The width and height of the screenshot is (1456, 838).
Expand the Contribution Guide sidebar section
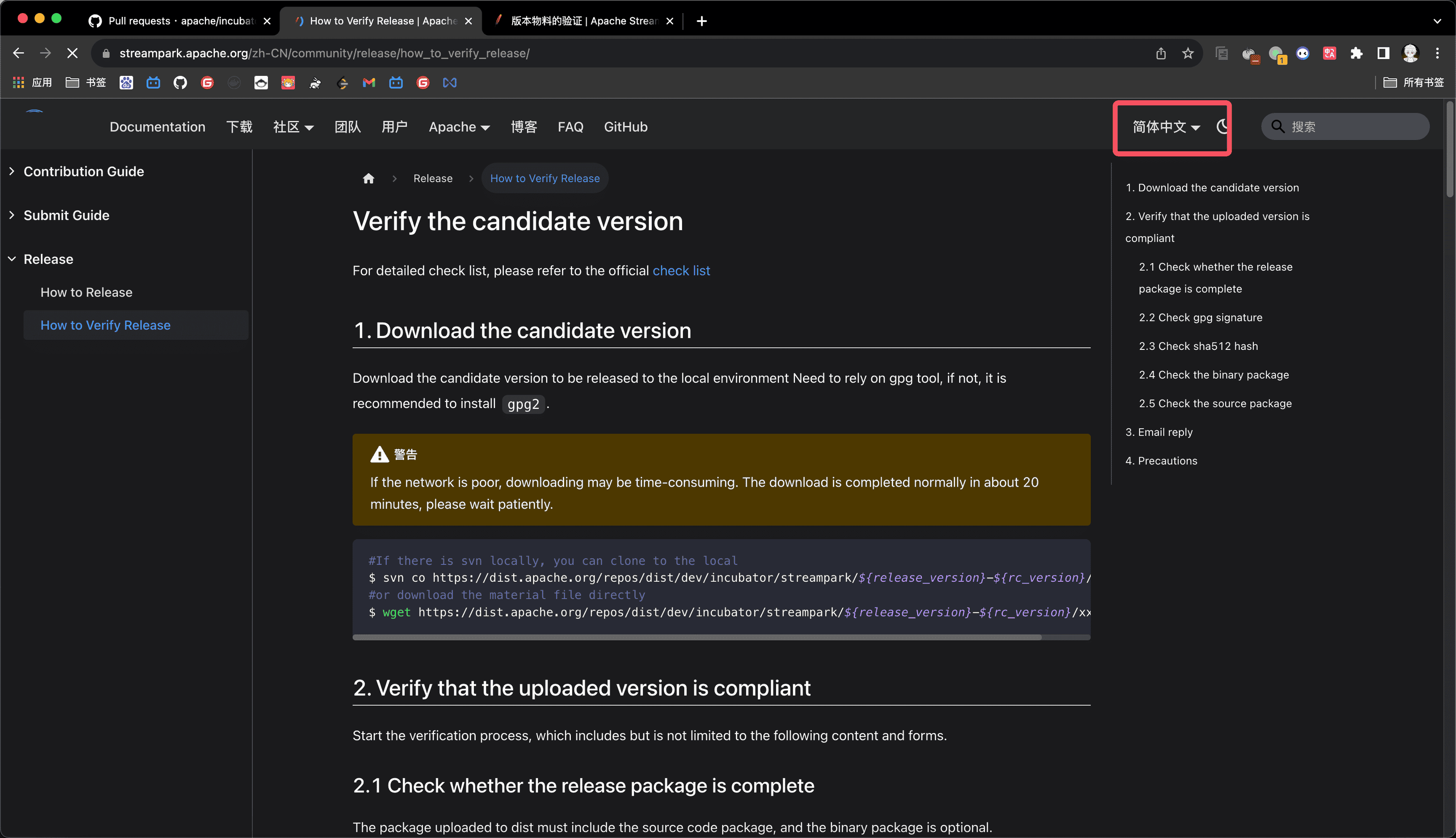click(x=83, y=171)
